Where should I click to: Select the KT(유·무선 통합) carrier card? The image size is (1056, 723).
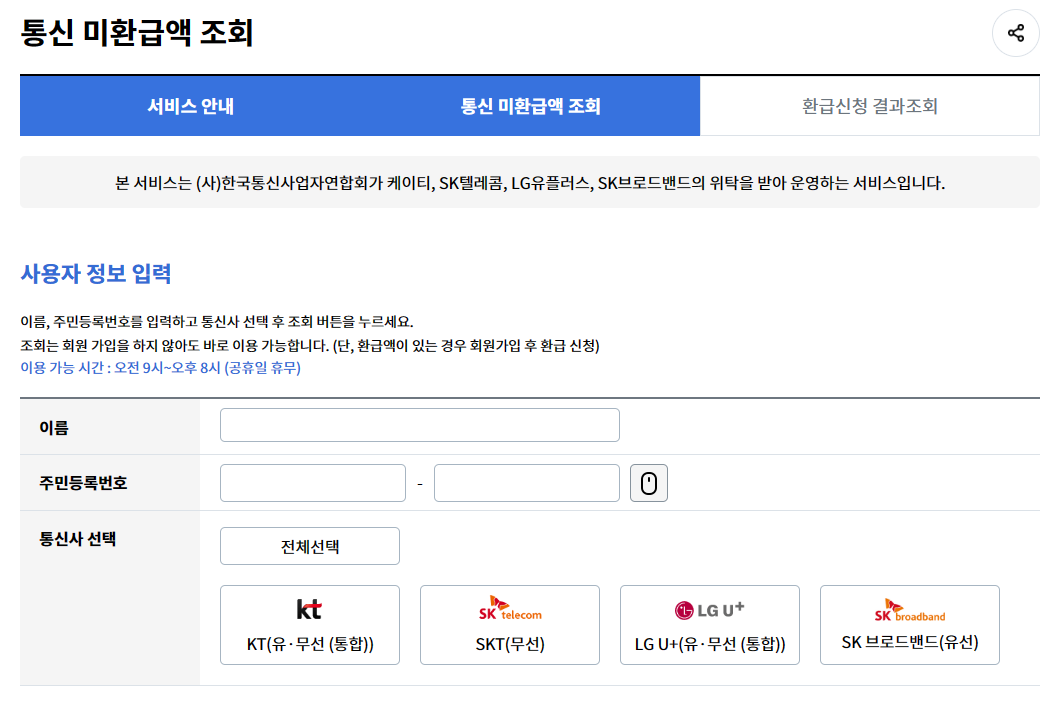309,624
